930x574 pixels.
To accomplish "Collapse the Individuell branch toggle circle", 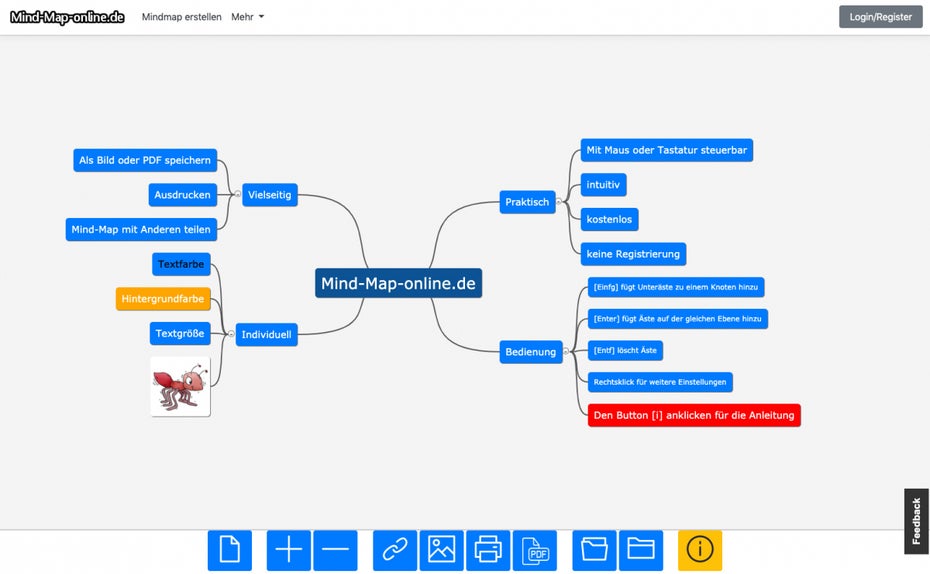I will 231,334.
